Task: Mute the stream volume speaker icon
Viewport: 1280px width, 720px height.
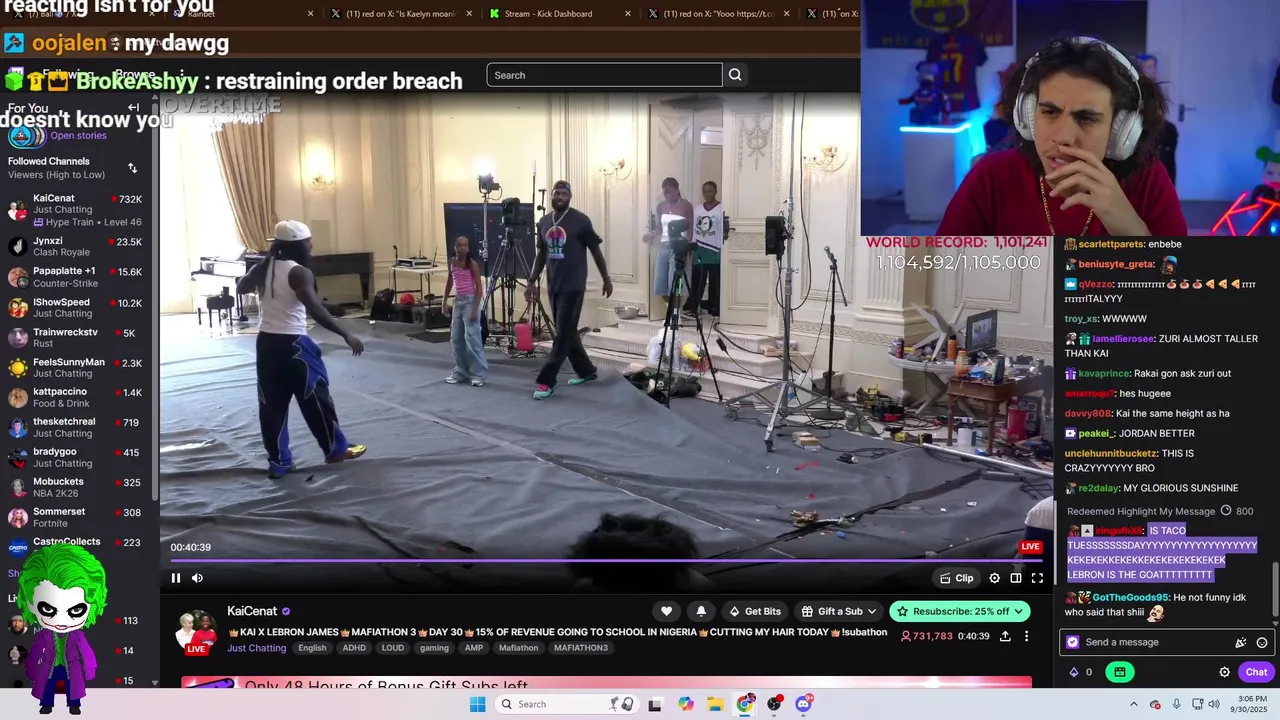Action: click(197, 578)
